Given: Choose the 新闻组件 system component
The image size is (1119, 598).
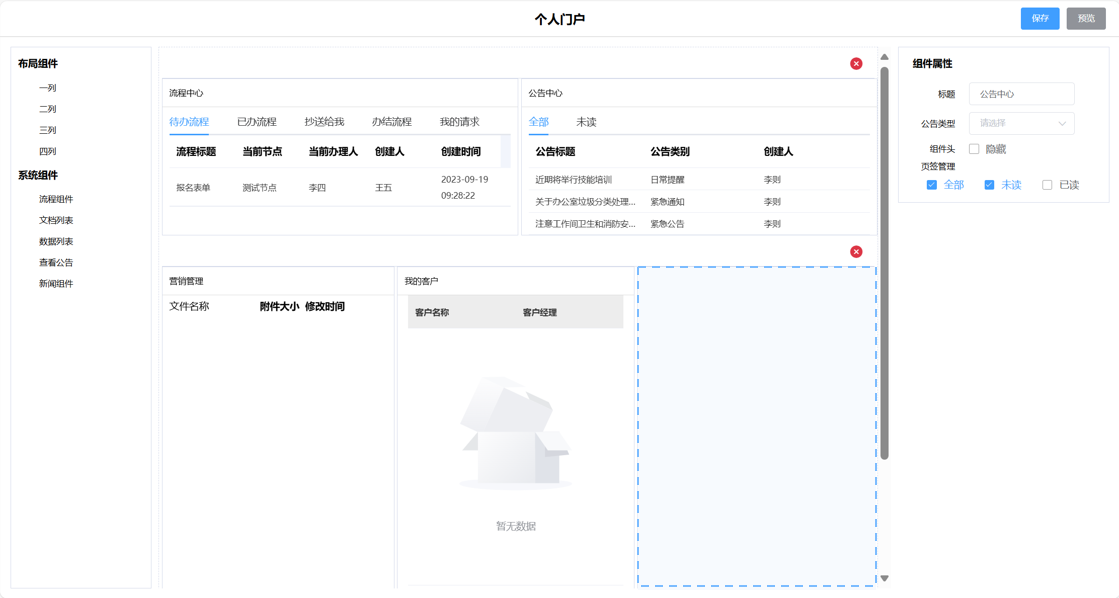Looking at the screenshot, I should [x=56, y=284].
